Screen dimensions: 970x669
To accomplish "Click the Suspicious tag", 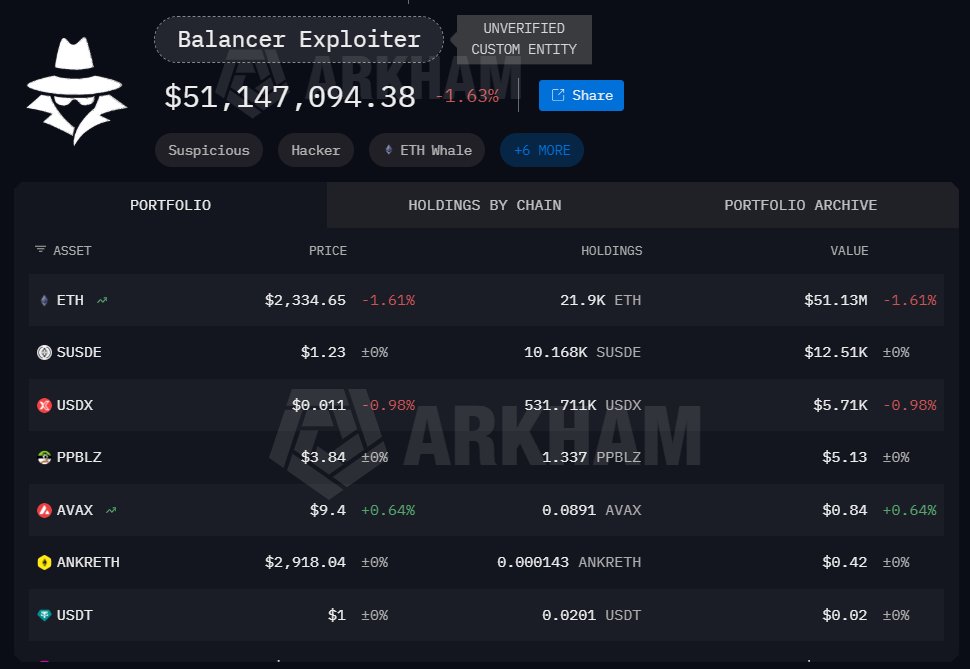I will click(209, 150).
